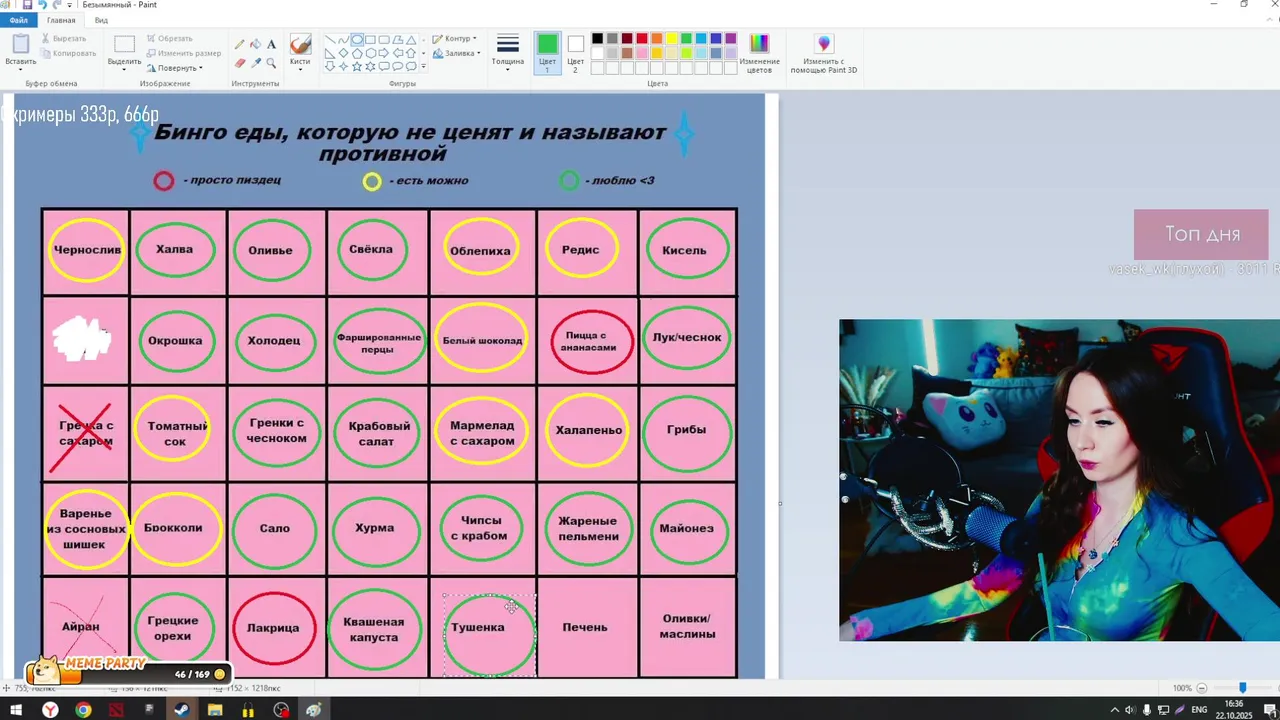Open the Контур outline dropdown
The image size is (1280, 720).
(454, 39)
